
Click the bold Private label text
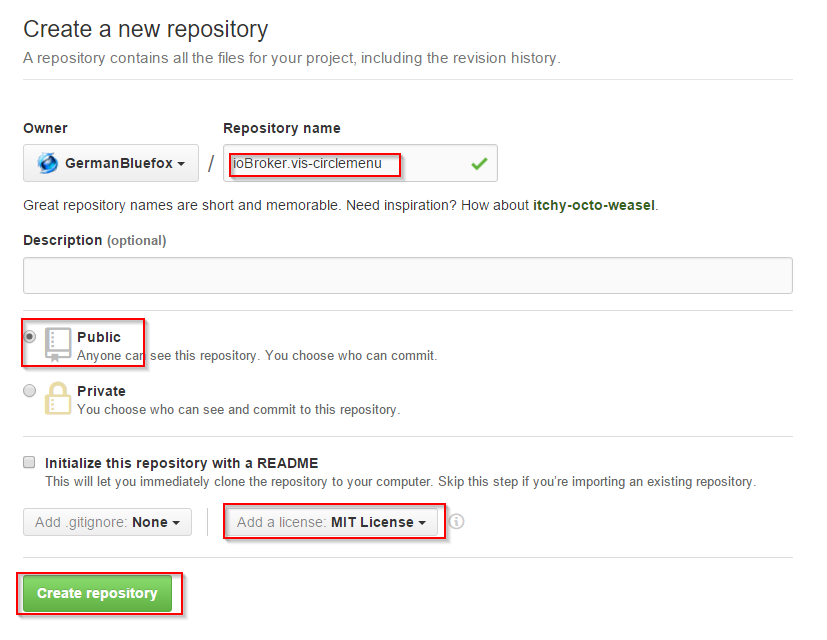point(101,391)
